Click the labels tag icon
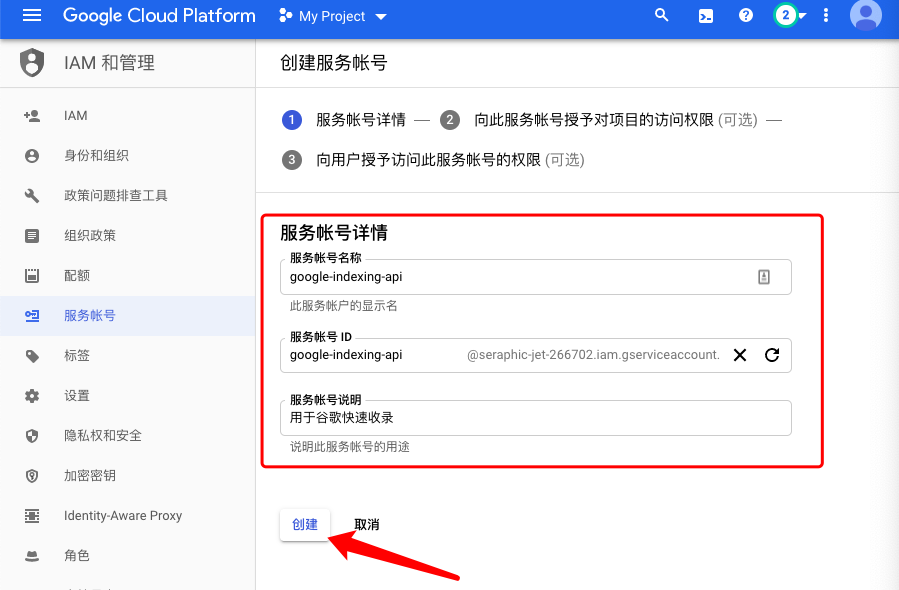Viewport: 899px width, 590px height. (x=32, y=355)
